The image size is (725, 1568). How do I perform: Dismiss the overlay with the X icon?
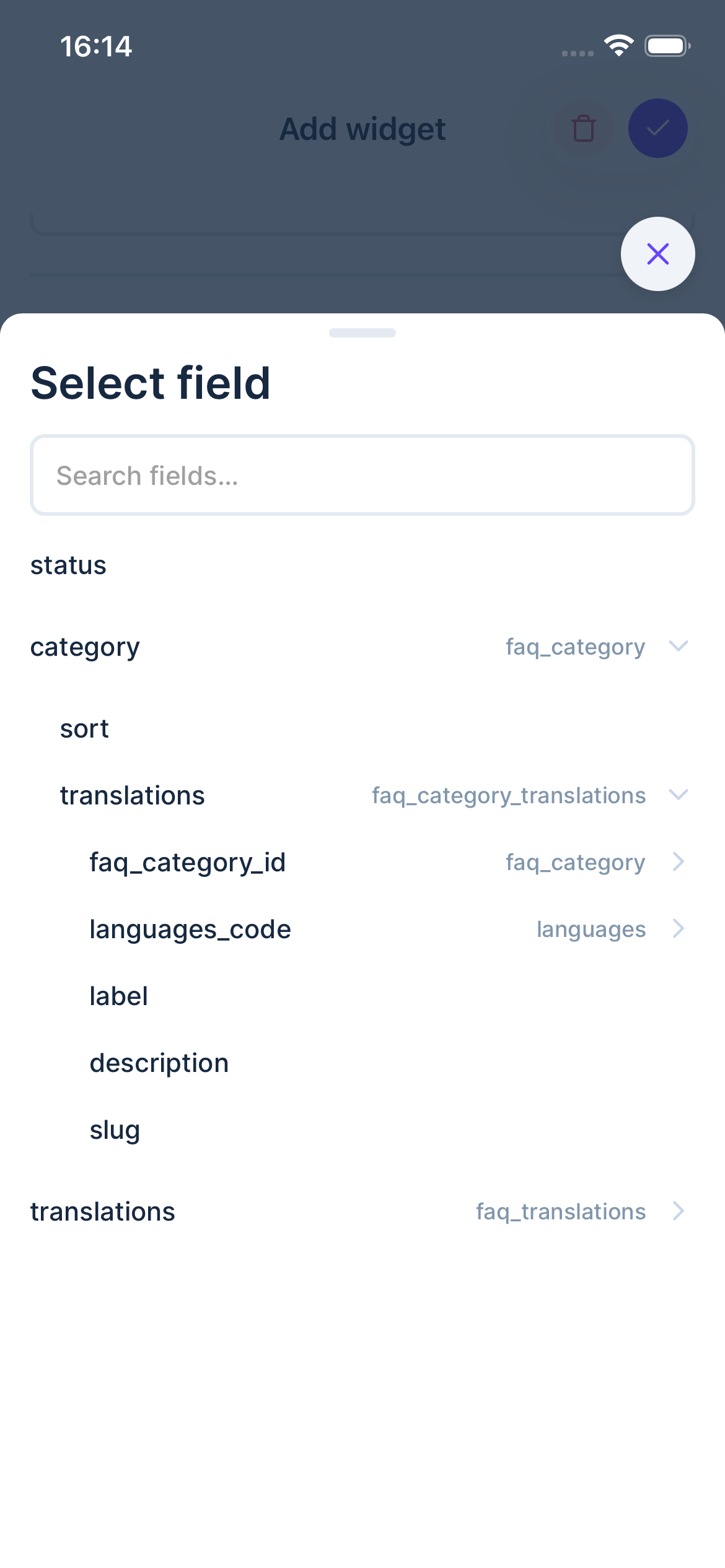pos(658,254)
